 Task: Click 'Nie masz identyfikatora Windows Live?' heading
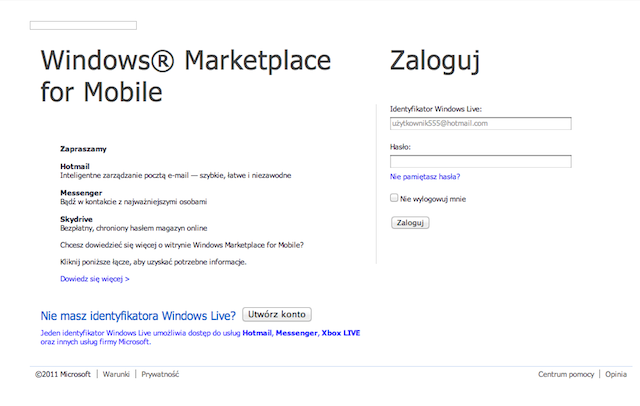tap(138, 316)
